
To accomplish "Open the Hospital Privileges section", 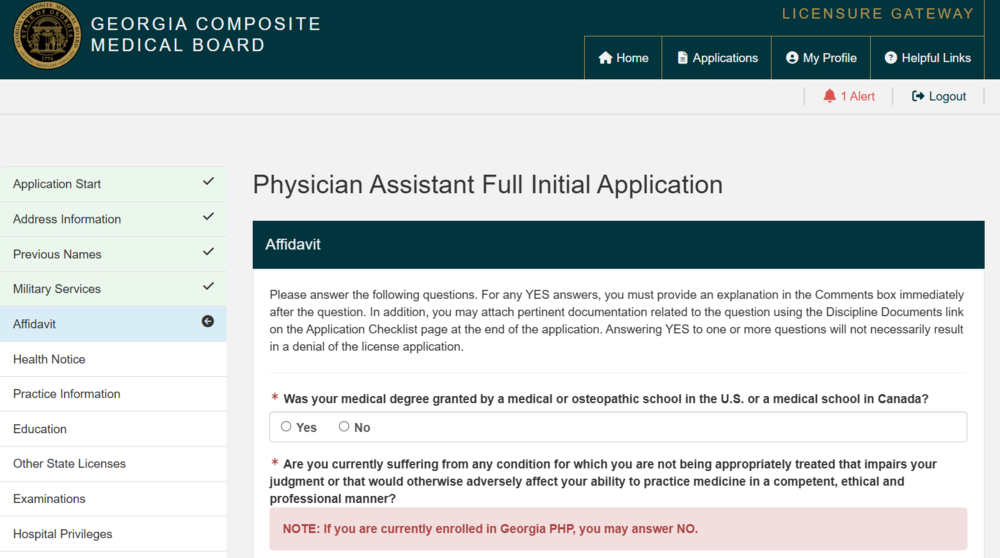I will [62, 534].
